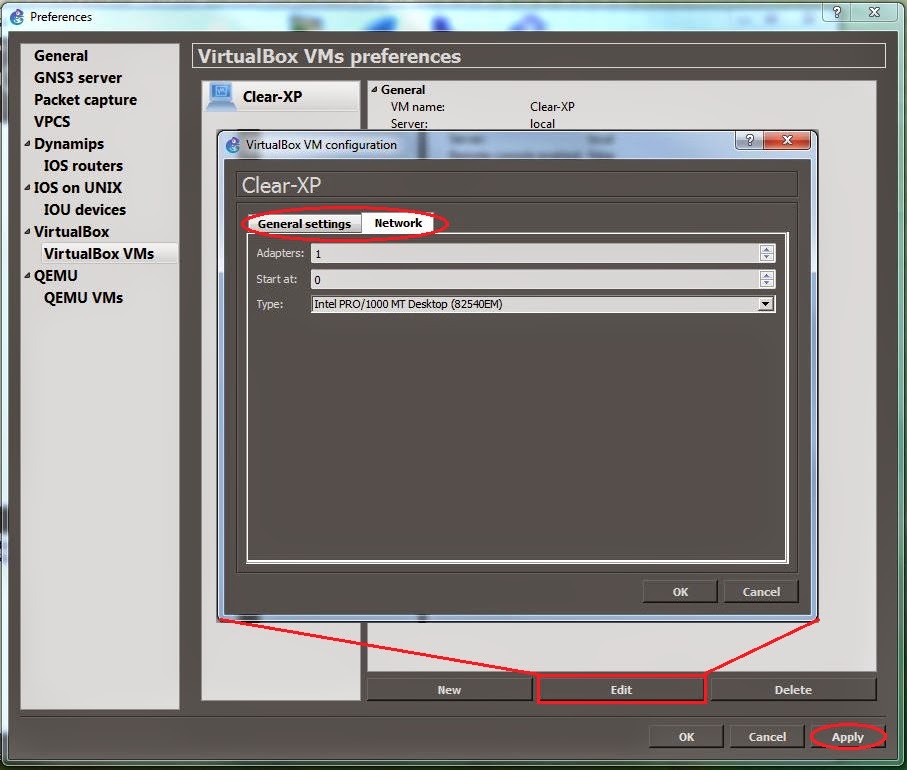Select the Network tab
Viewport: 907px width, 770px height.
pos(398,223)
